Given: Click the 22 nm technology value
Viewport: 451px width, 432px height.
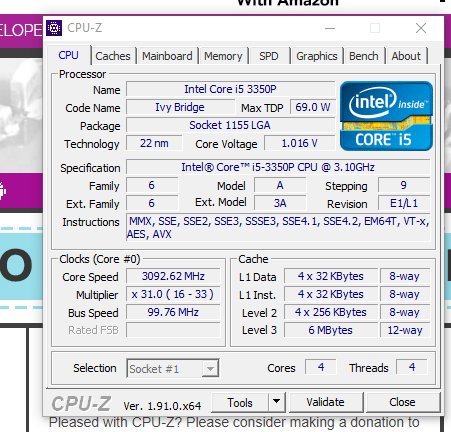Looking at the screenshot, I should [x=154, y=143].
